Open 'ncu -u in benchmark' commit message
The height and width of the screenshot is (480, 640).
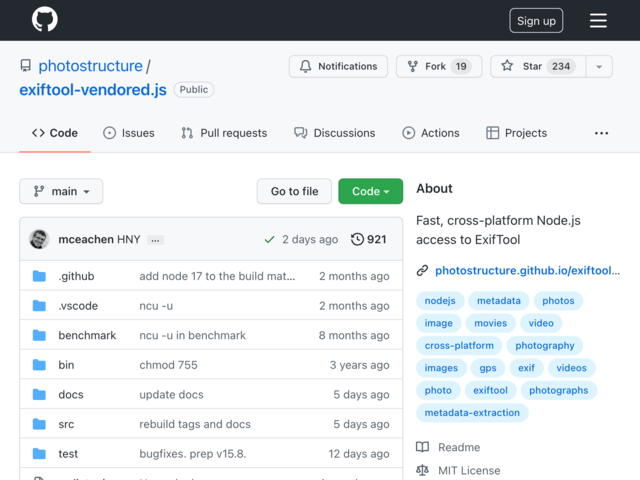pos(193,336)
